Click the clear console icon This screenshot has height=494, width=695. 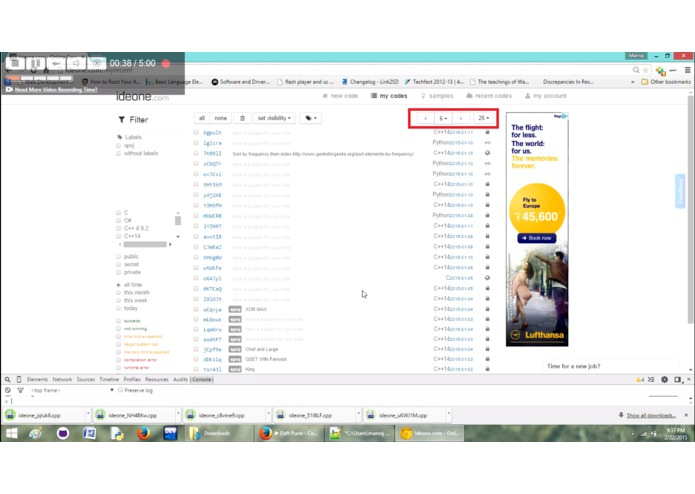8,390
